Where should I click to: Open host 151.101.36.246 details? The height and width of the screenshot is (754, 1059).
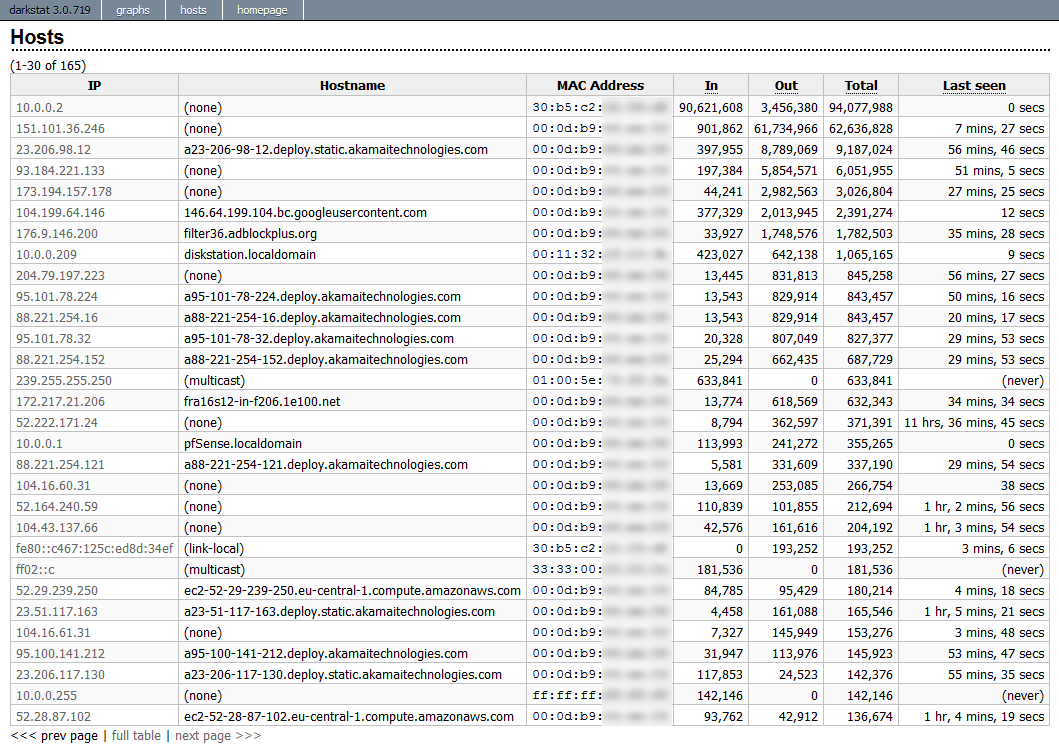coord(60,128)
